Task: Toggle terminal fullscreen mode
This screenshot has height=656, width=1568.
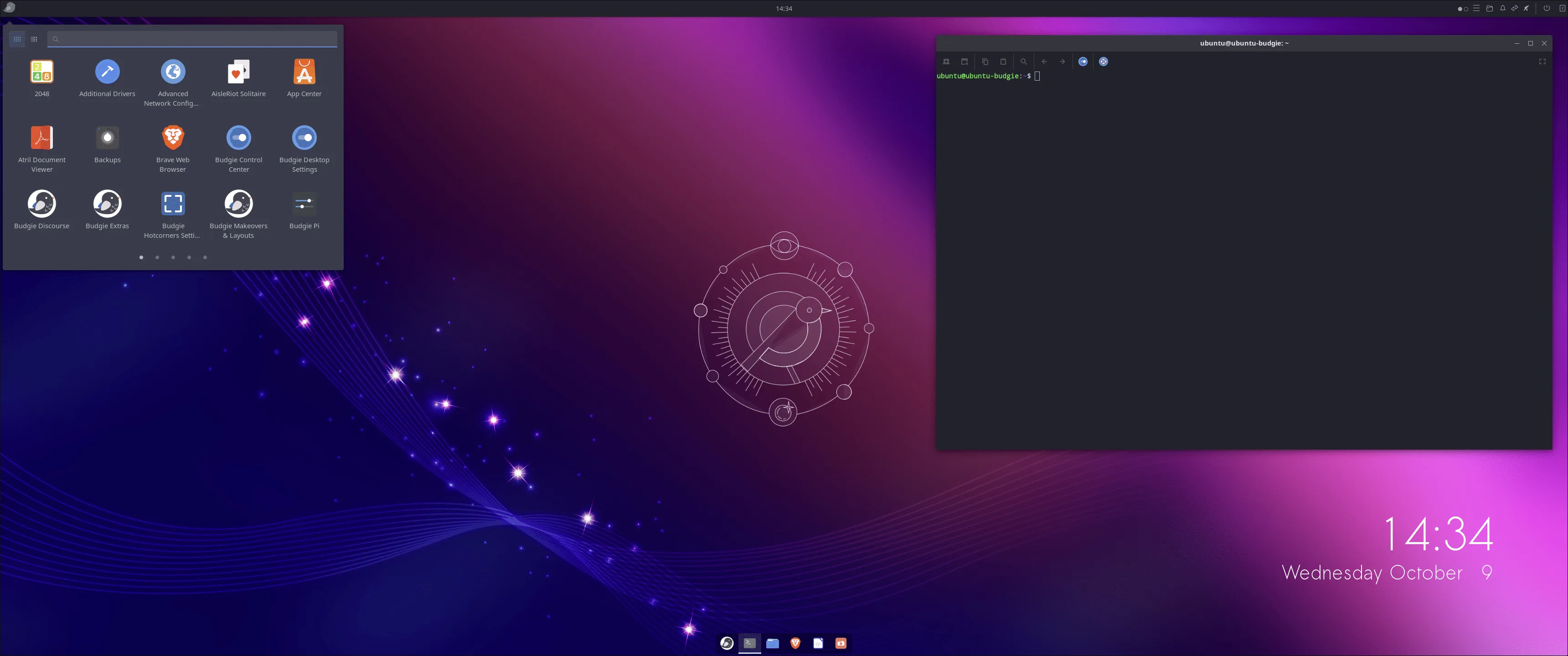Action: coord(1542,61)
